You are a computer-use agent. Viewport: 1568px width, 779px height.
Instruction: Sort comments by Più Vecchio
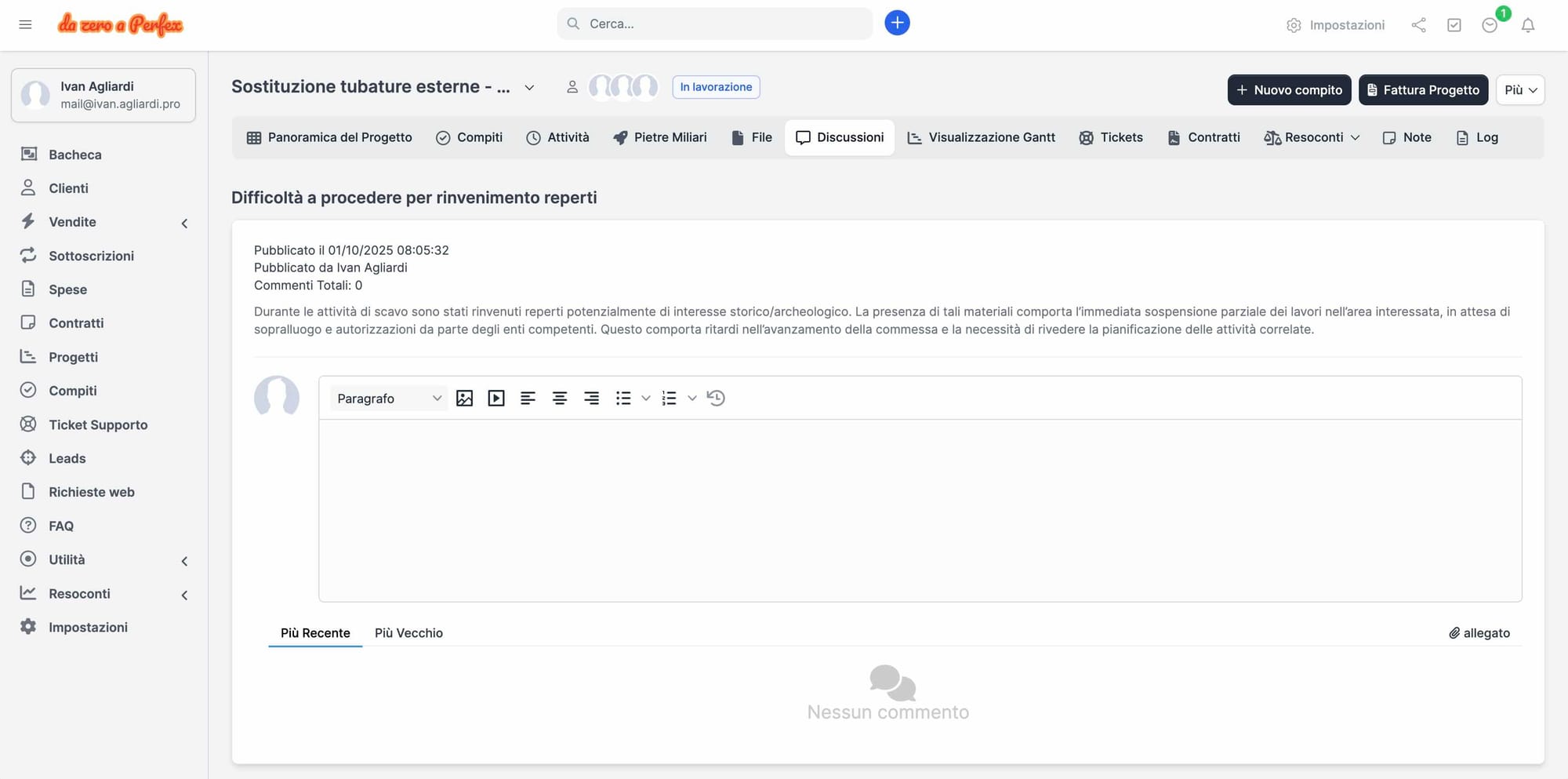(408, 633)
